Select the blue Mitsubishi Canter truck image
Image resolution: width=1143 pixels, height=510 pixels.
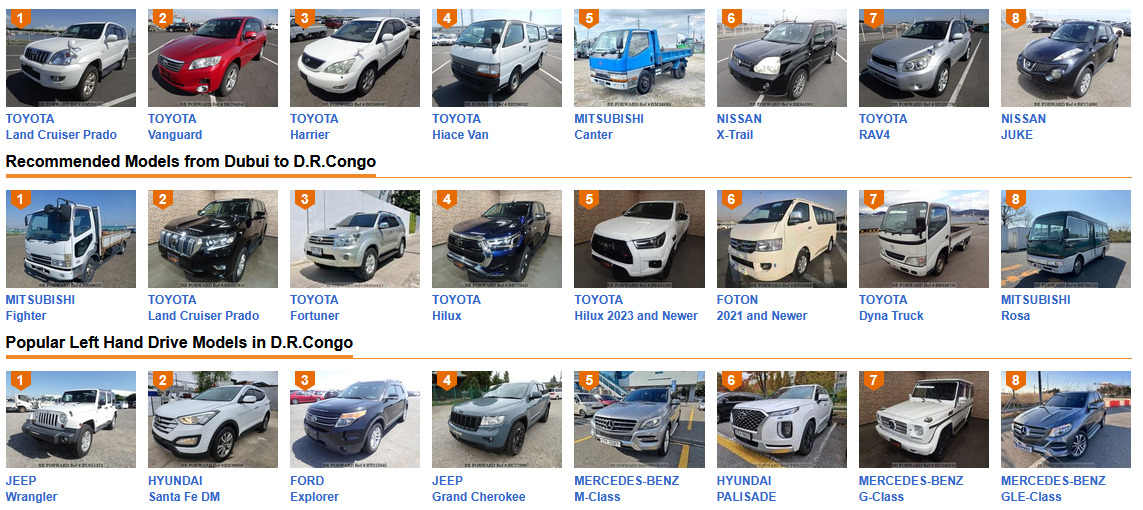coord(639,58)
